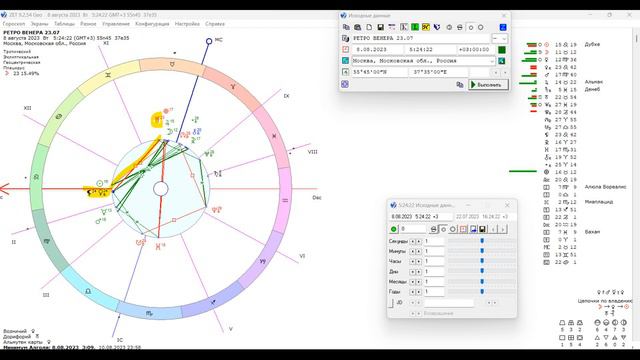Click the blue picture icon in the time-shift window
The width and height of the screenshot is (640, 360).
tap(473, 229)
